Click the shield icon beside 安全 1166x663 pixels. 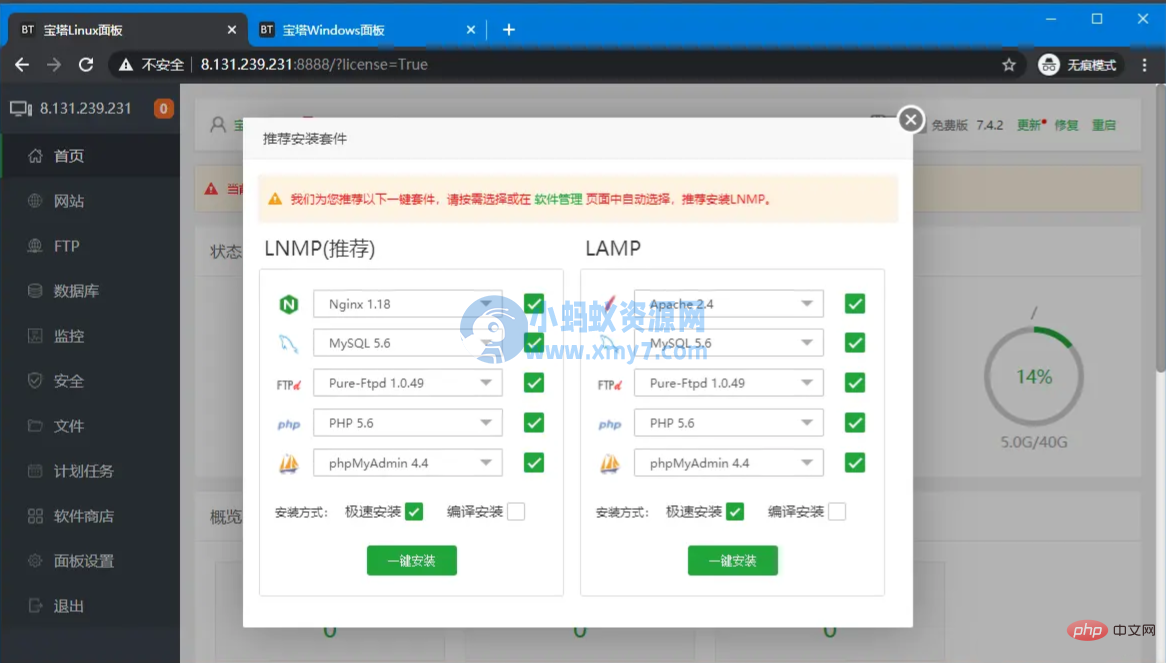pyautogui.click(x=35, y=381)
